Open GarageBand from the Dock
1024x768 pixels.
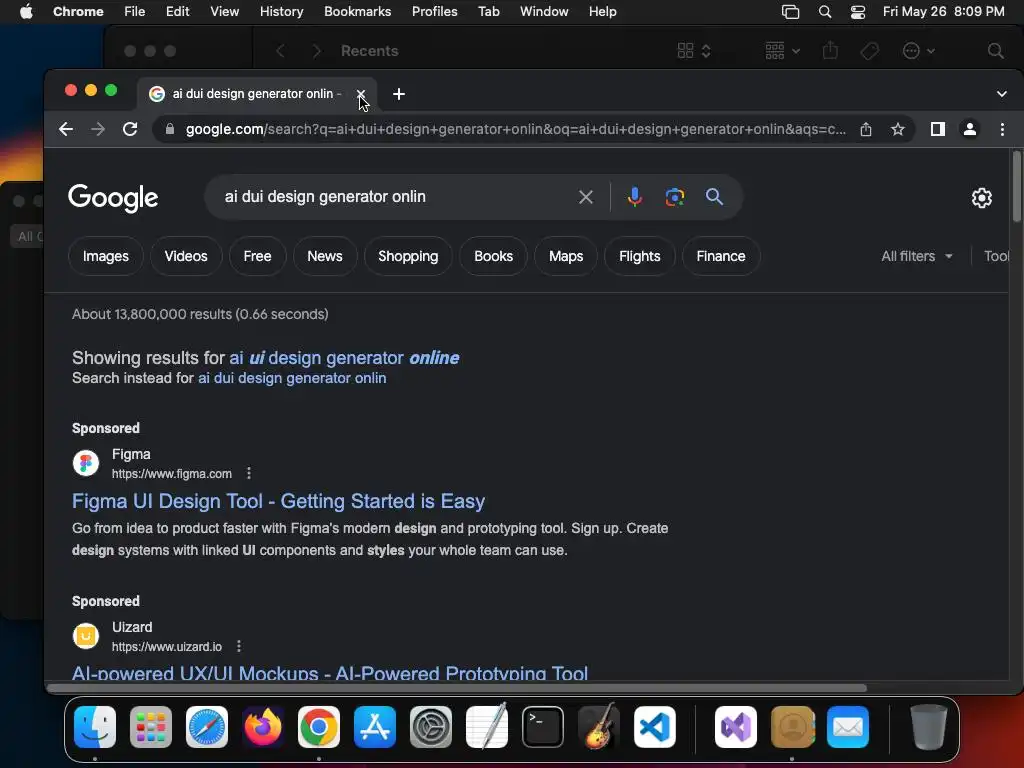[x=598, y=727]
